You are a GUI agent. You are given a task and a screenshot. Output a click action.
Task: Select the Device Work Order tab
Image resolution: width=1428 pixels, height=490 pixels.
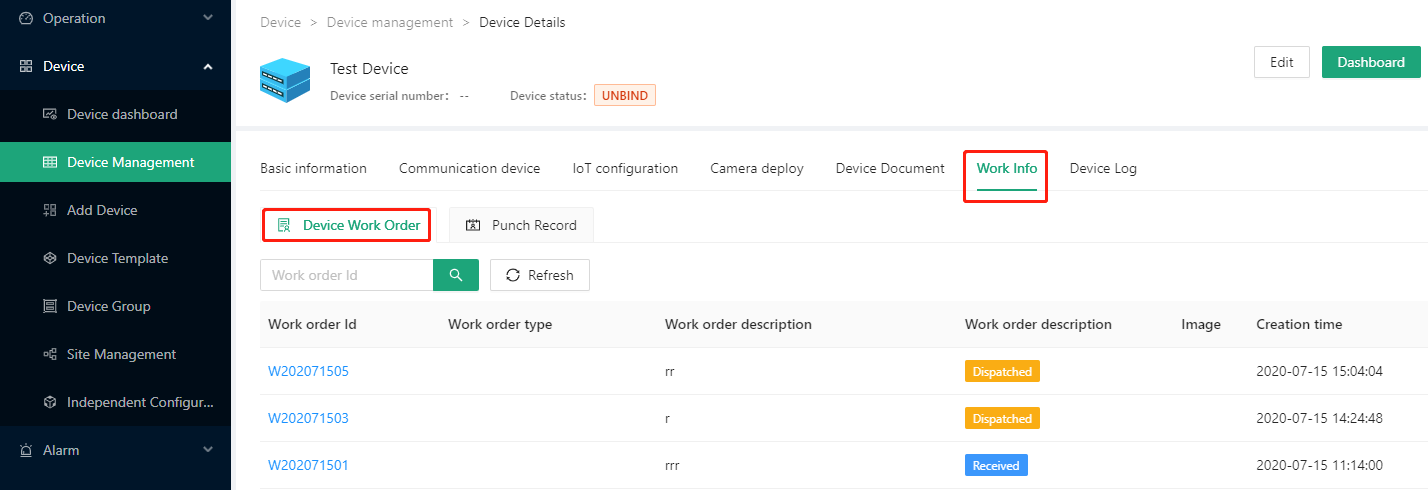[348, 225]
